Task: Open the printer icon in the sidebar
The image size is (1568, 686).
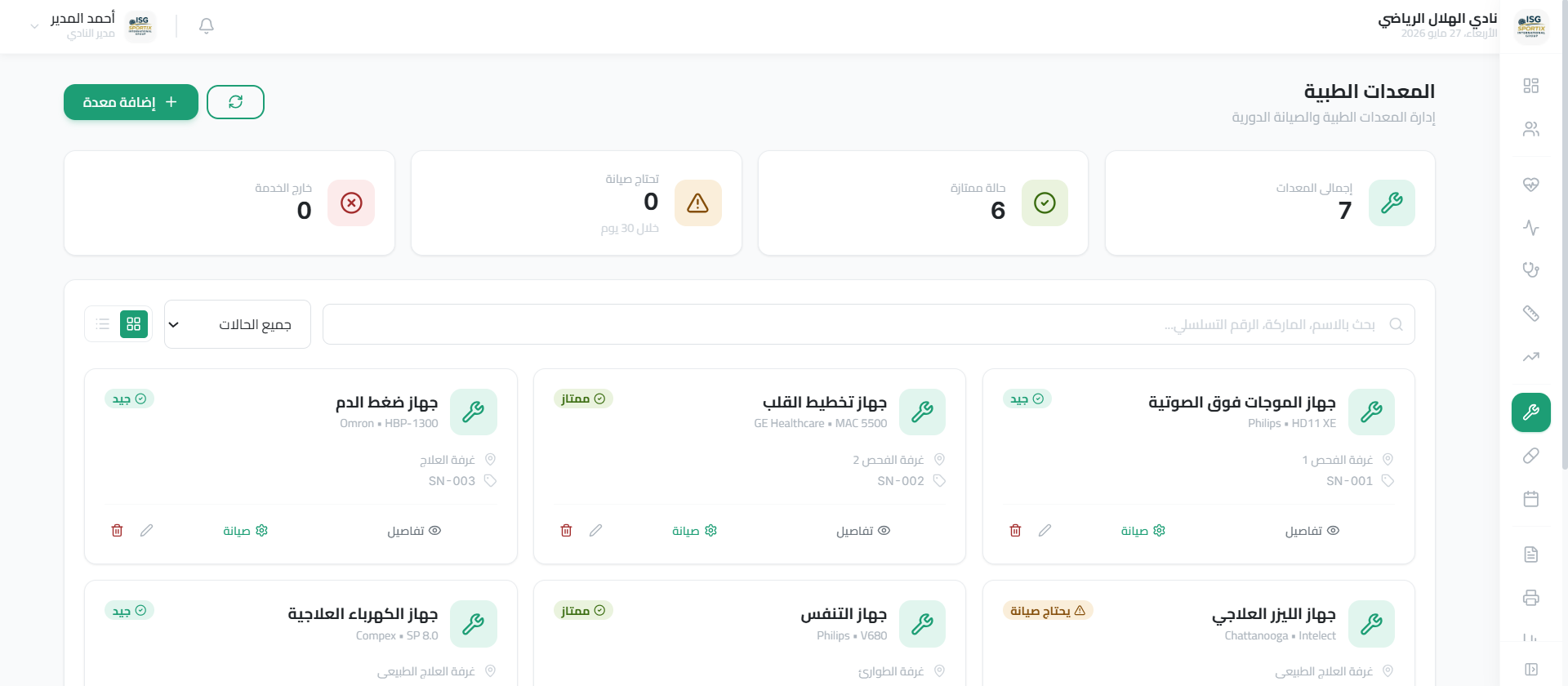Action: tap(1531, 598)
